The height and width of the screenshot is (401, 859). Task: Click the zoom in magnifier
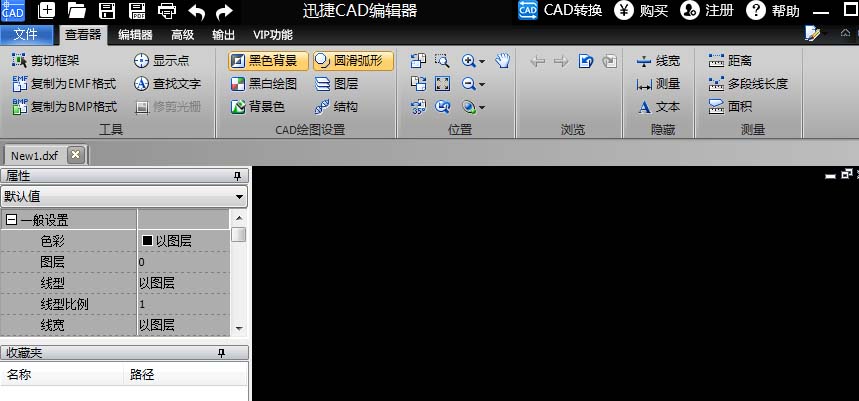coord(468,61)
